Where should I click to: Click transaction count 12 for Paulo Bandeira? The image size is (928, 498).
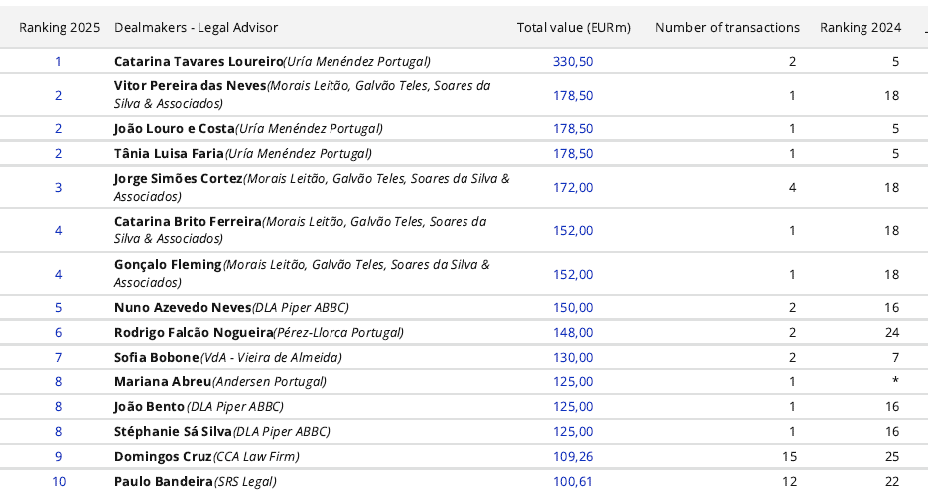coord(790,481)
